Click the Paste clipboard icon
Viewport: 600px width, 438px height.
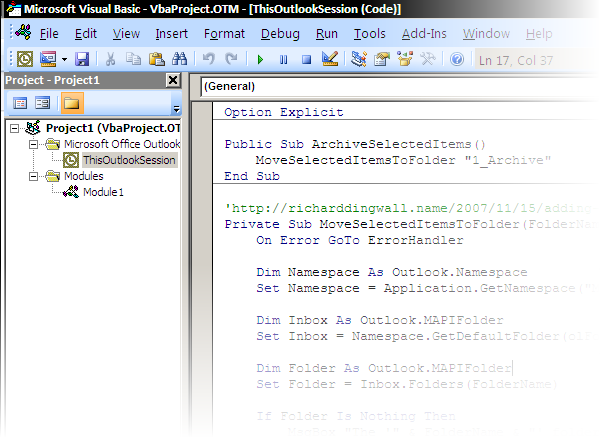tap(157, 59)
